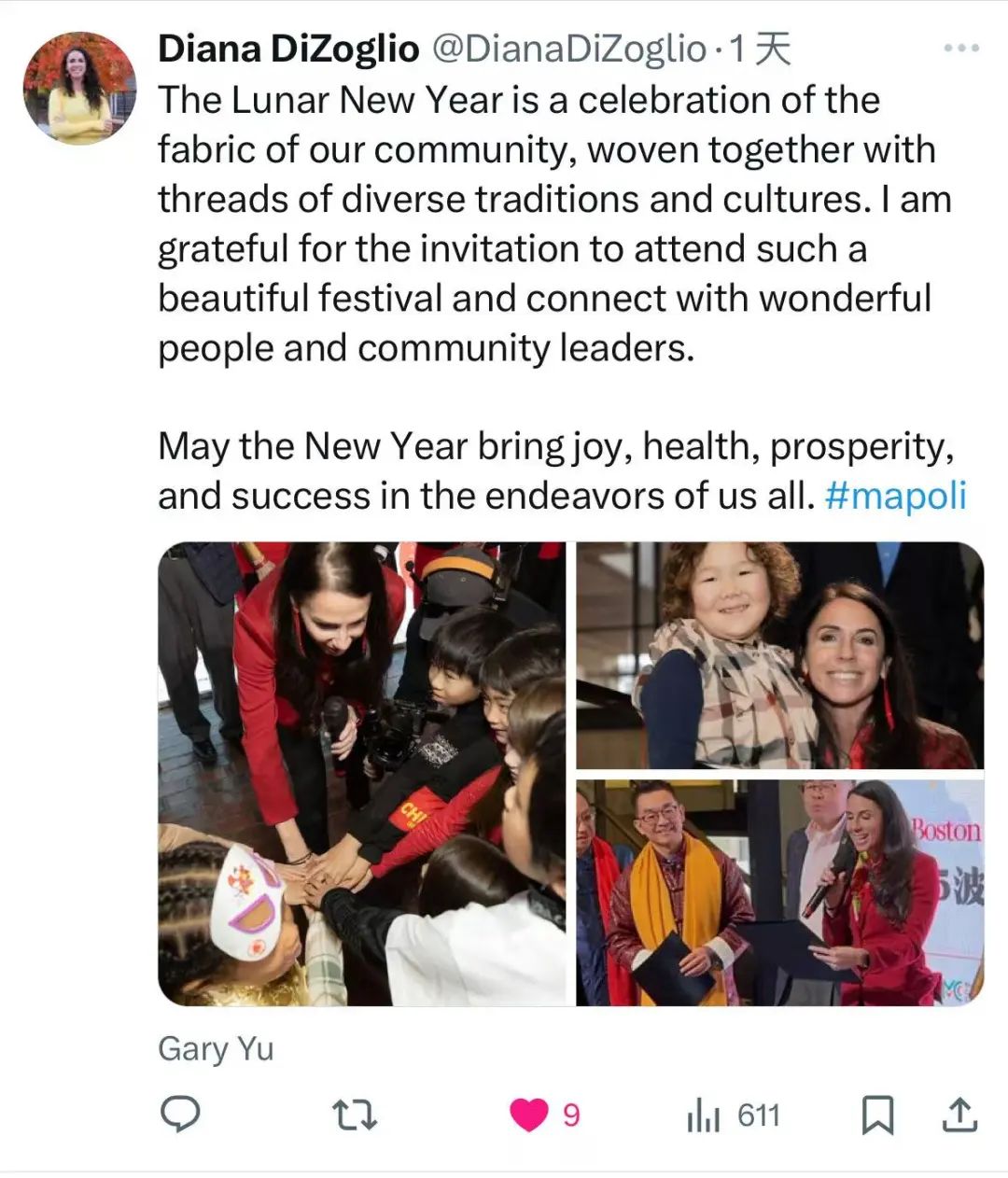Open the three-dot more options menu
The height and width of the screenshot is (1178, 1008).
click(961, 49)
